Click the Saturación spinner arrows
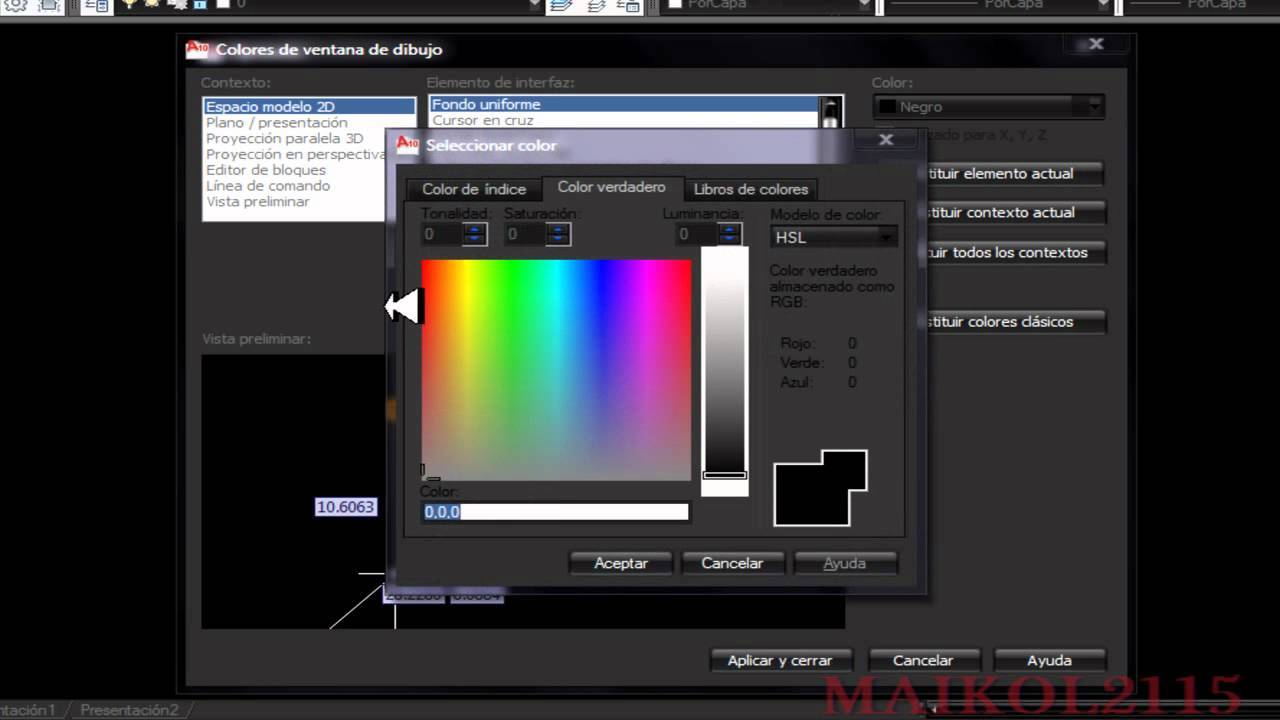 (559, 234)
